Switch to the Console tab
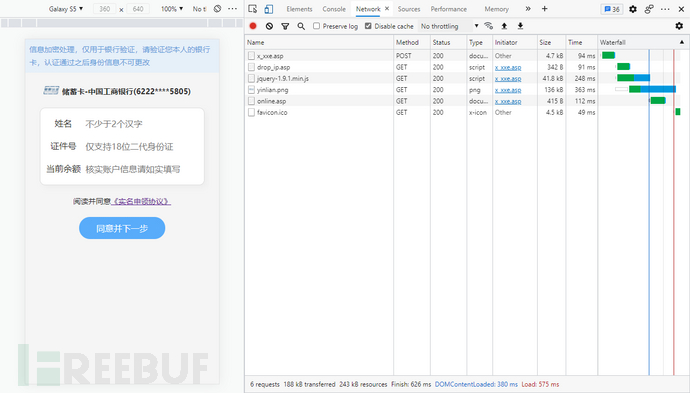This screenshot has height=393, width=690. click(334, 9)
